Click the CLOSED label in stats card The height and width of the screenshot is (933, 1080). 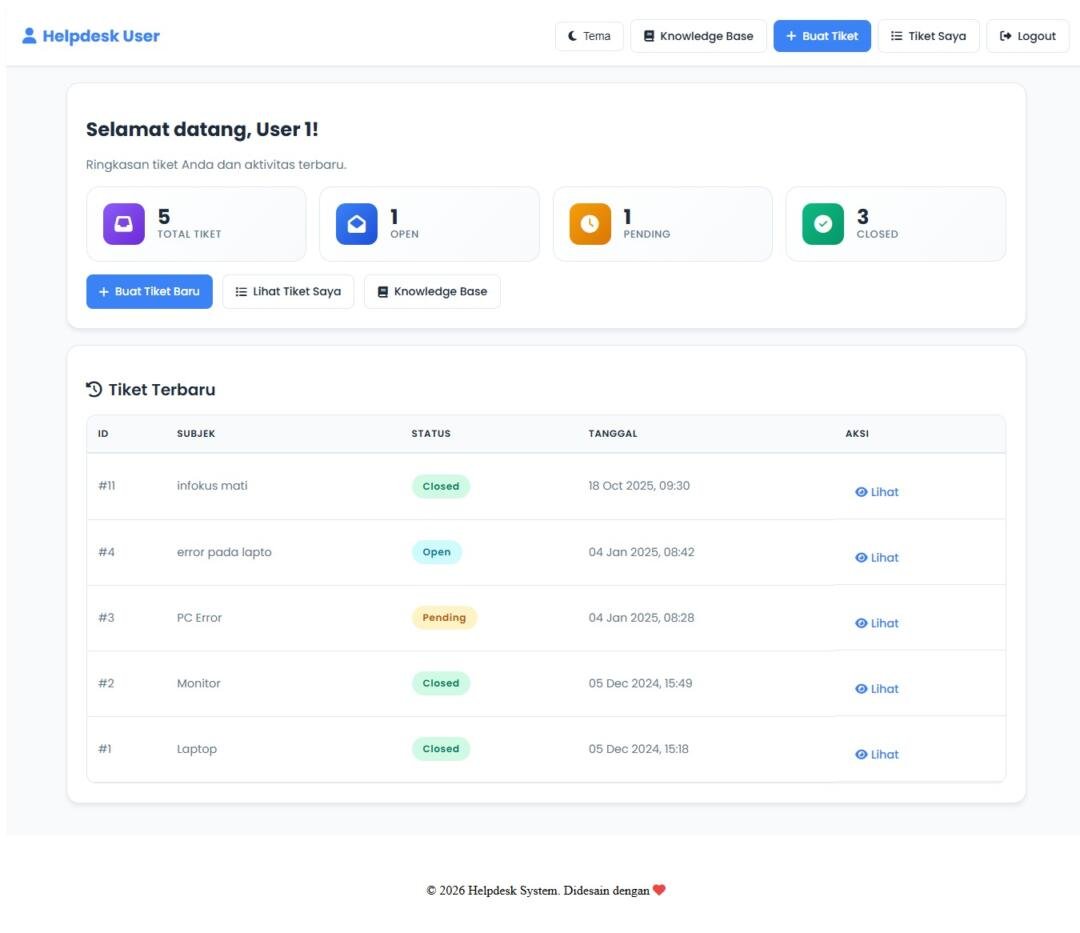click(877, 234)
